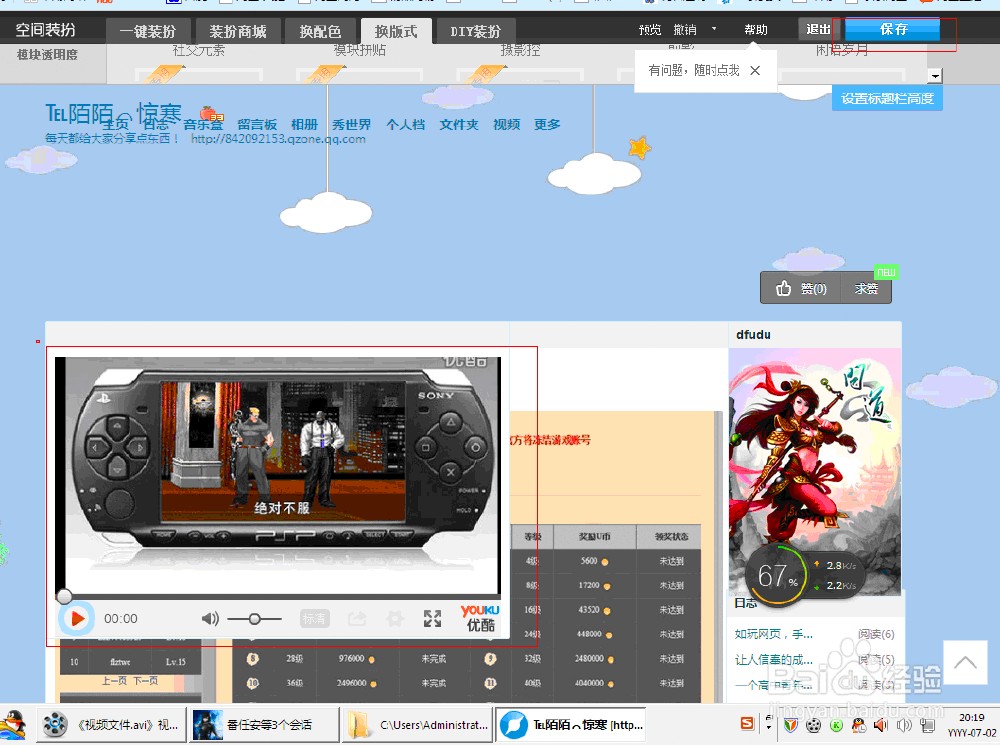Open QQ penguin tray icon
This screenshot has width=1000, height=745.
[859, 725]
